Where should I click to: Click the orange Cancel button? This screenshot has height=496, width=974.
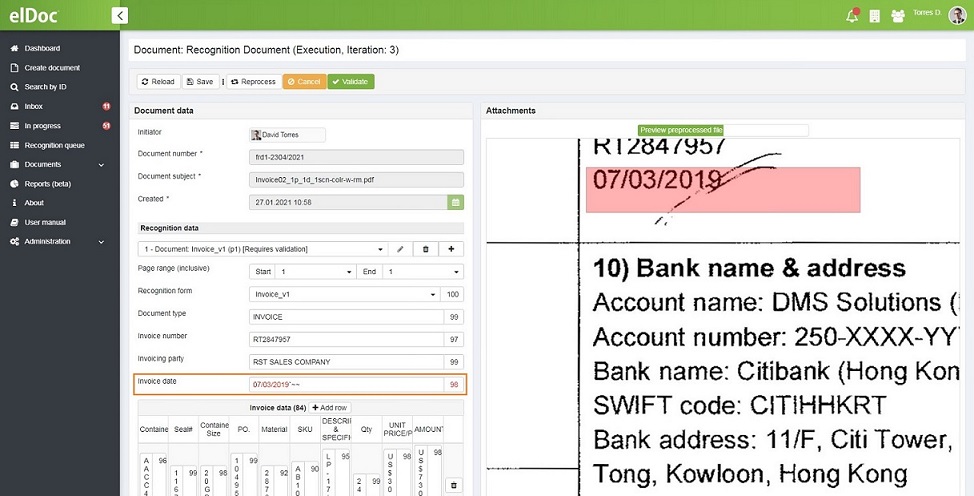304,81
